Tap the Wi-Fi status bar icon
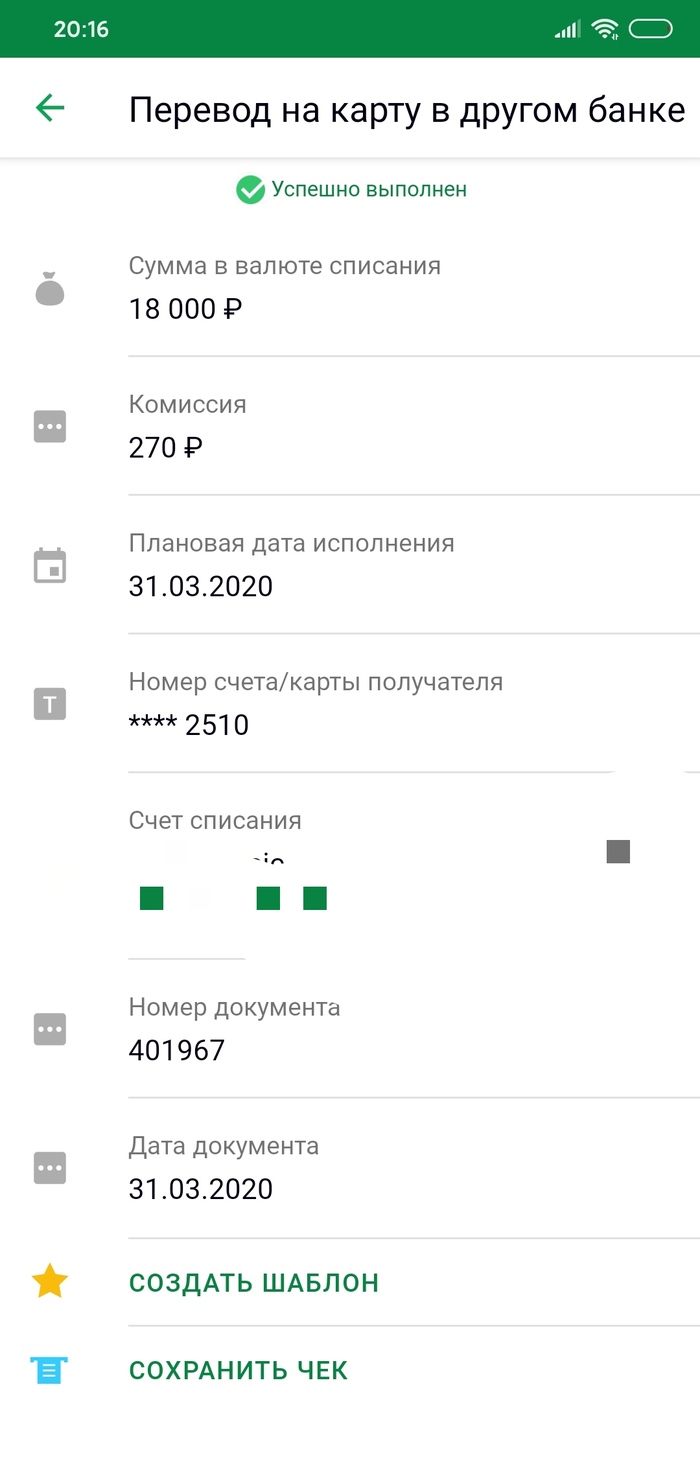Screen dimensions: 700x1457 pos(604,29)
